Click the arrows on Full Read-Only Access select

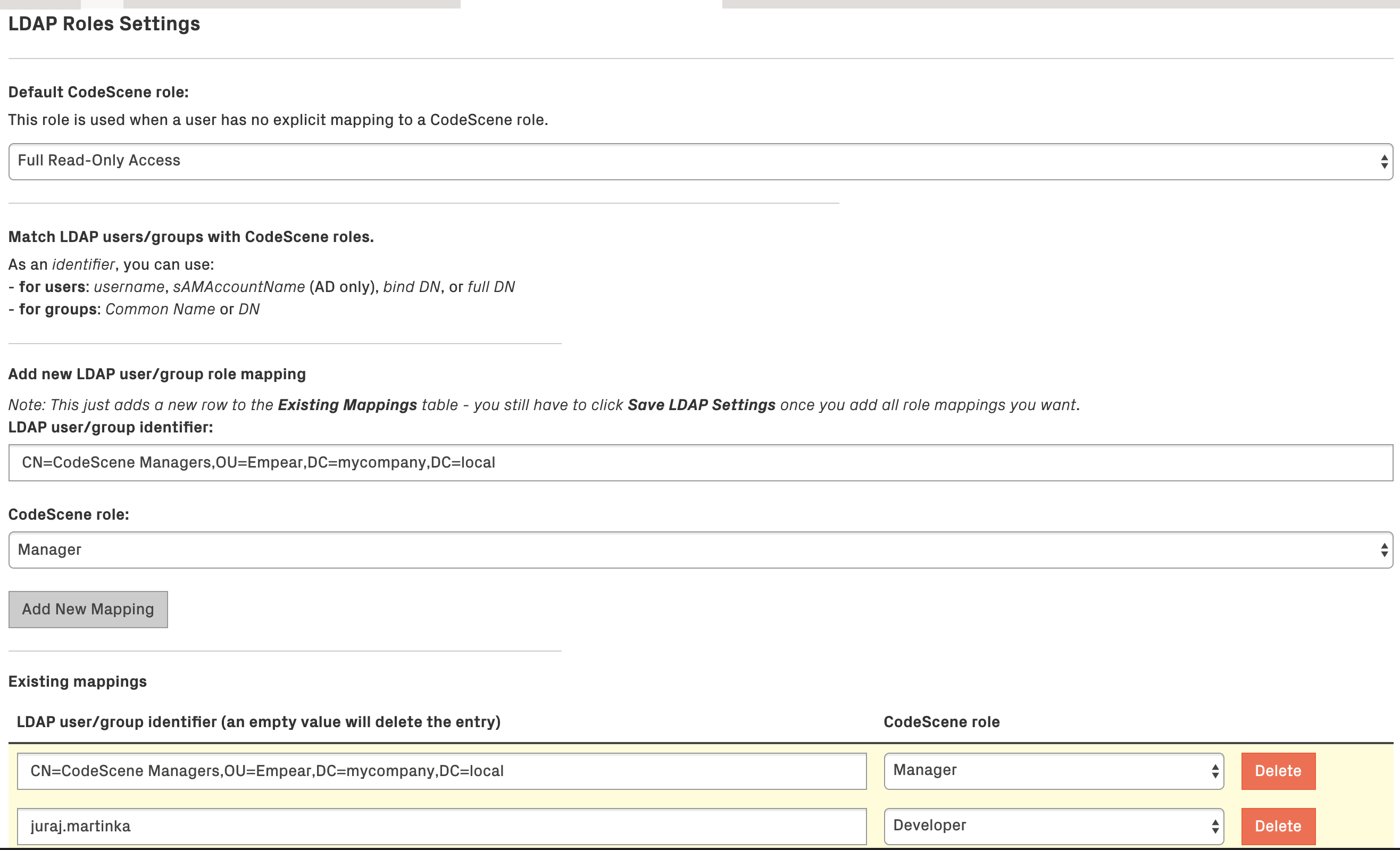1384,162
